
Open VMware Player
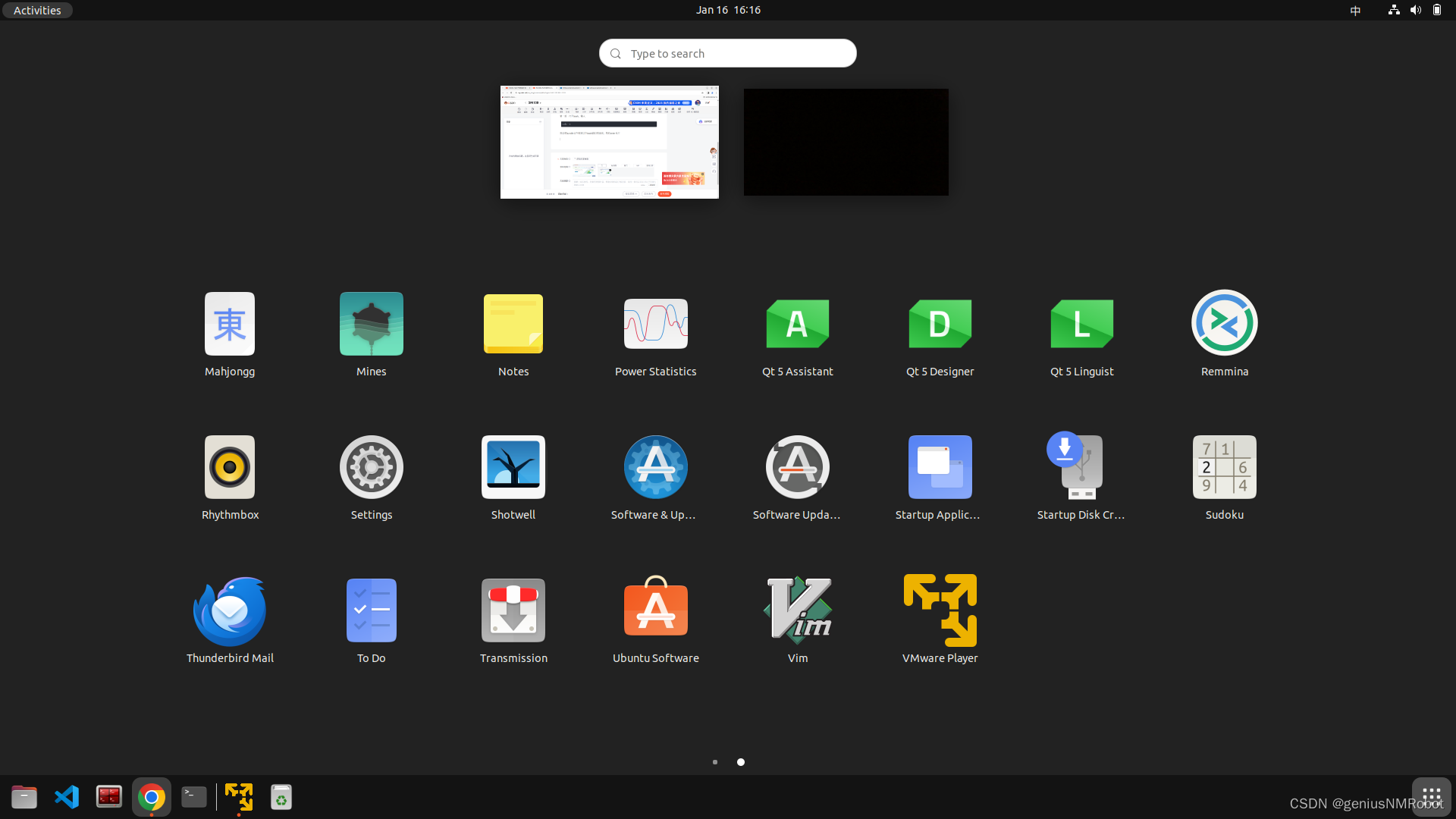(940, 620)
